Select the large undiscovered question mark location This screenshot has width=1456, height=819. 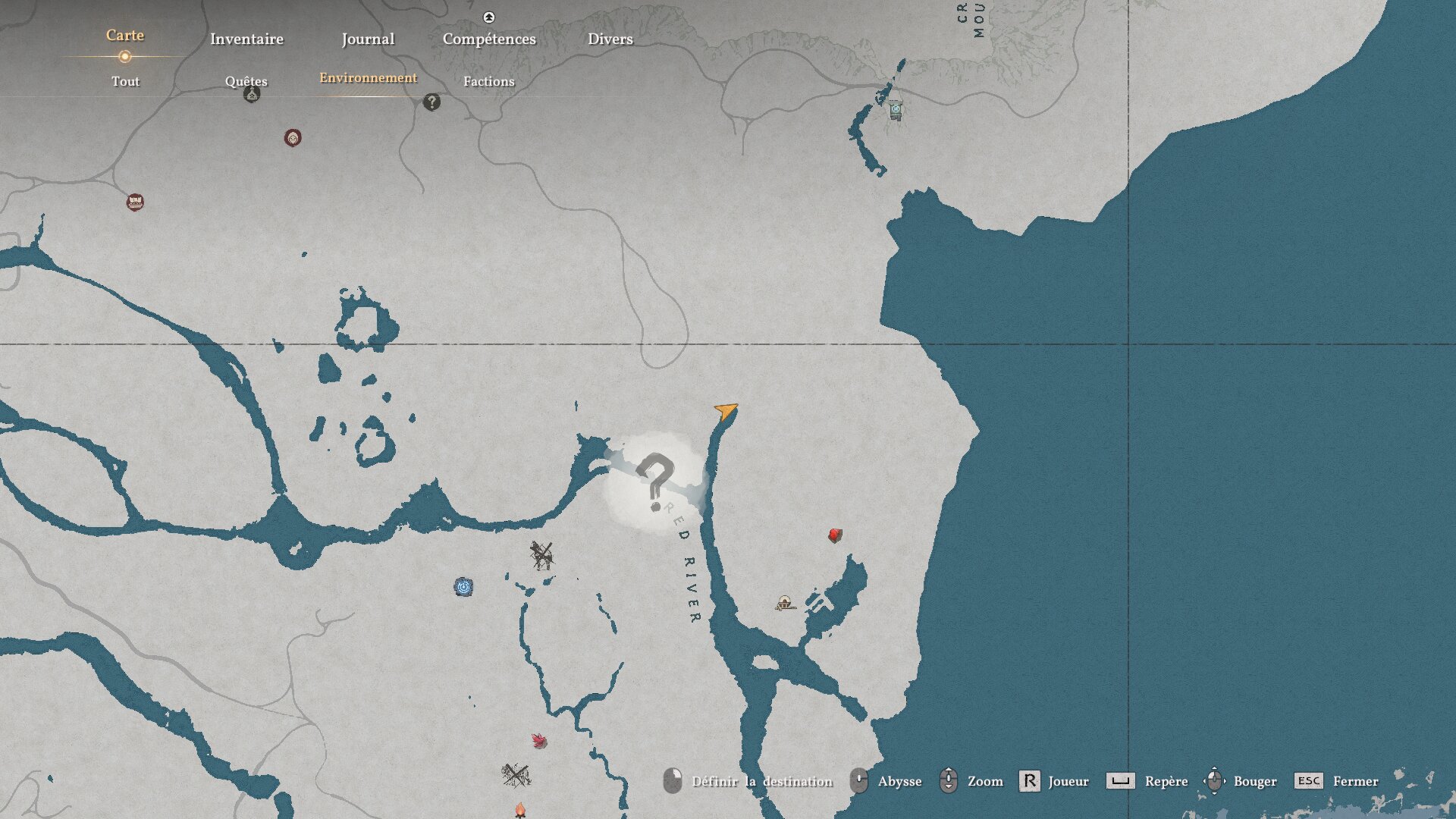[x=655, y=482]
